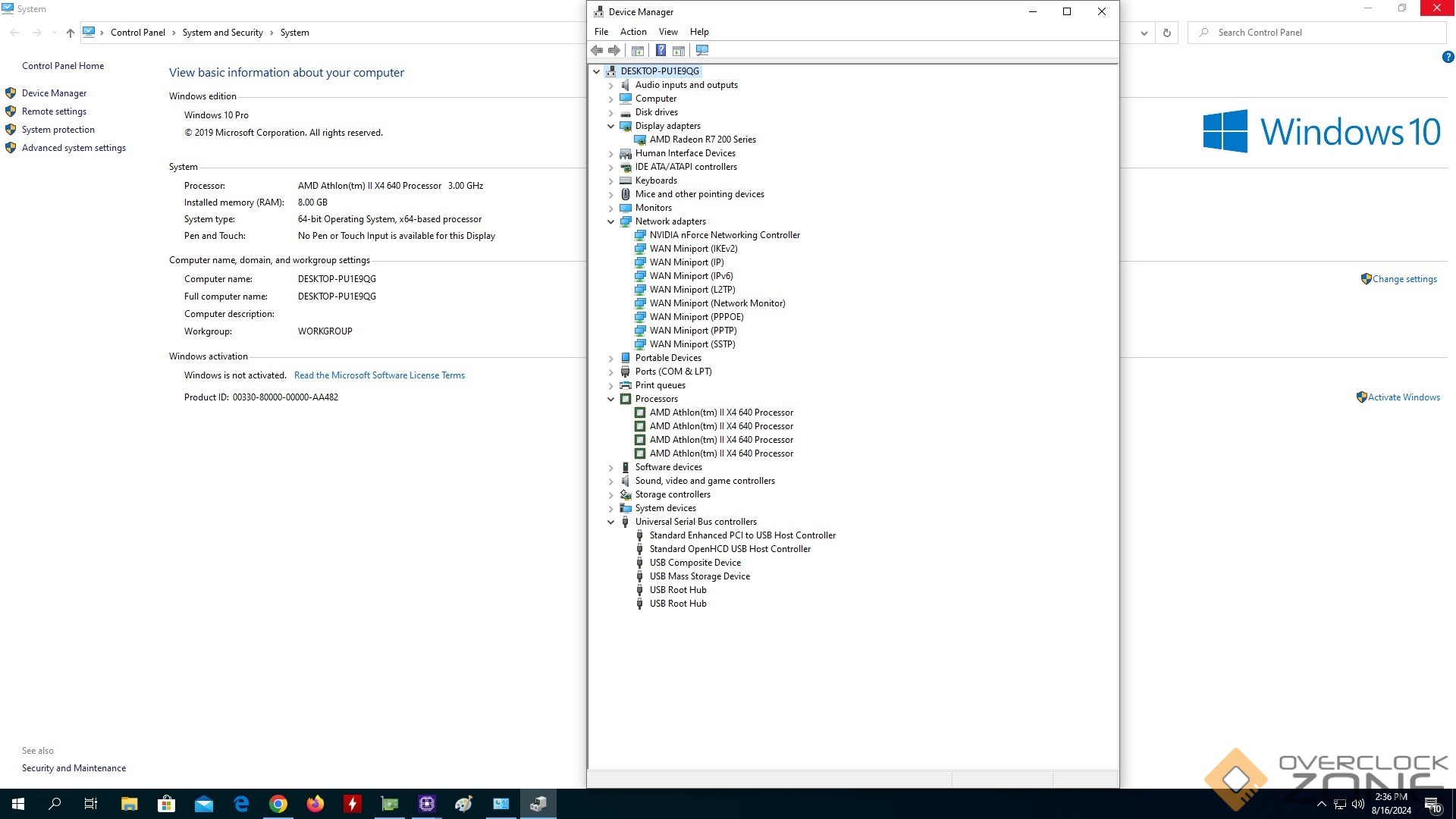Click the refresh icon beside the address bar
This screenshot has height=819, width=1456.
pyautogui.click(x=1166, y=33)
